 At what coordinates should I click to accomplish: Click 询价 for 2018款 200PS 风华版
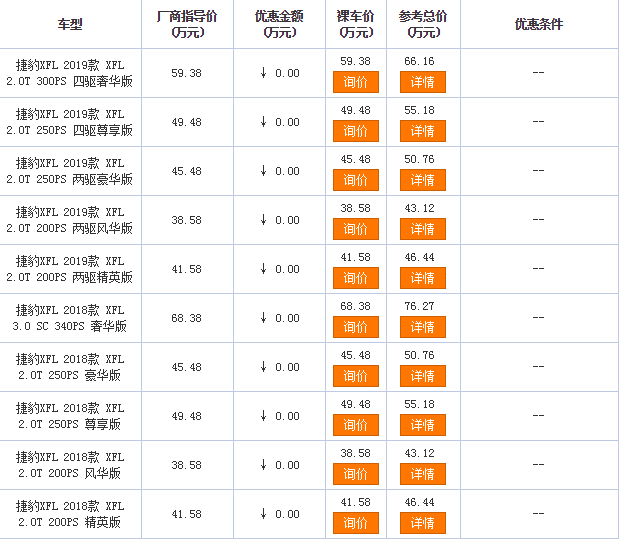point(356,474)
